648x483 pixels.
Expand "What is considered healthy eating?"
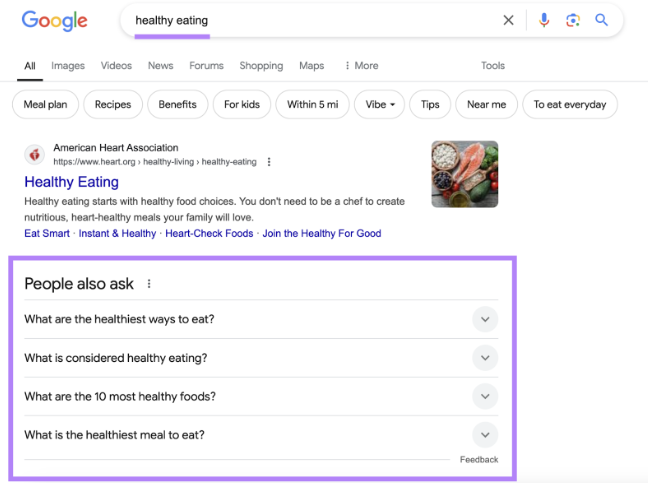pos(261,358)
